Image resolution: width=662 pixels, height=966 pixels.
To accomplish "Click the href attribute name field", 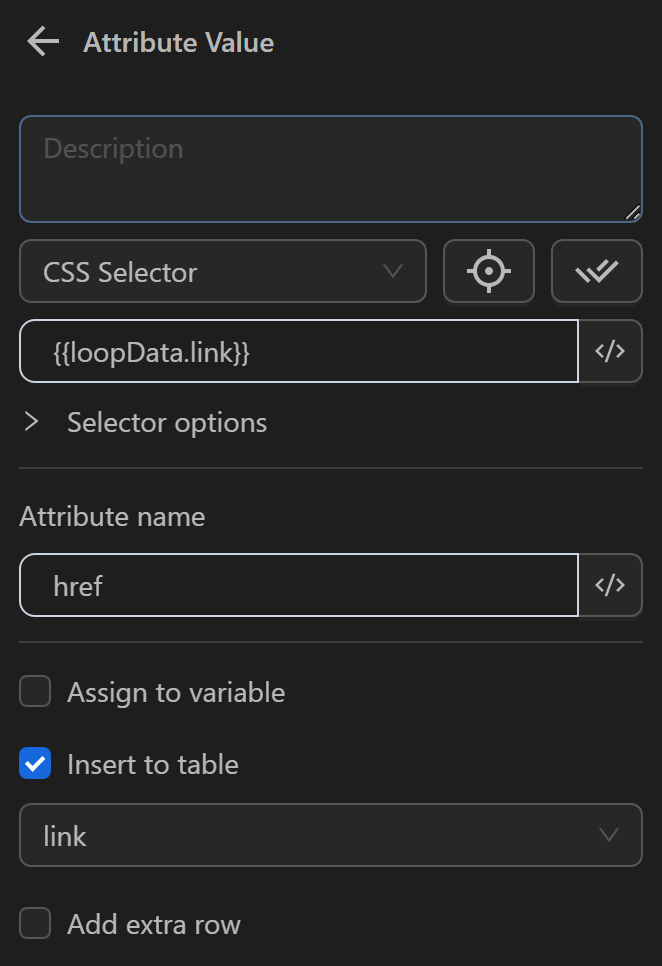I will tap(300, 585).
